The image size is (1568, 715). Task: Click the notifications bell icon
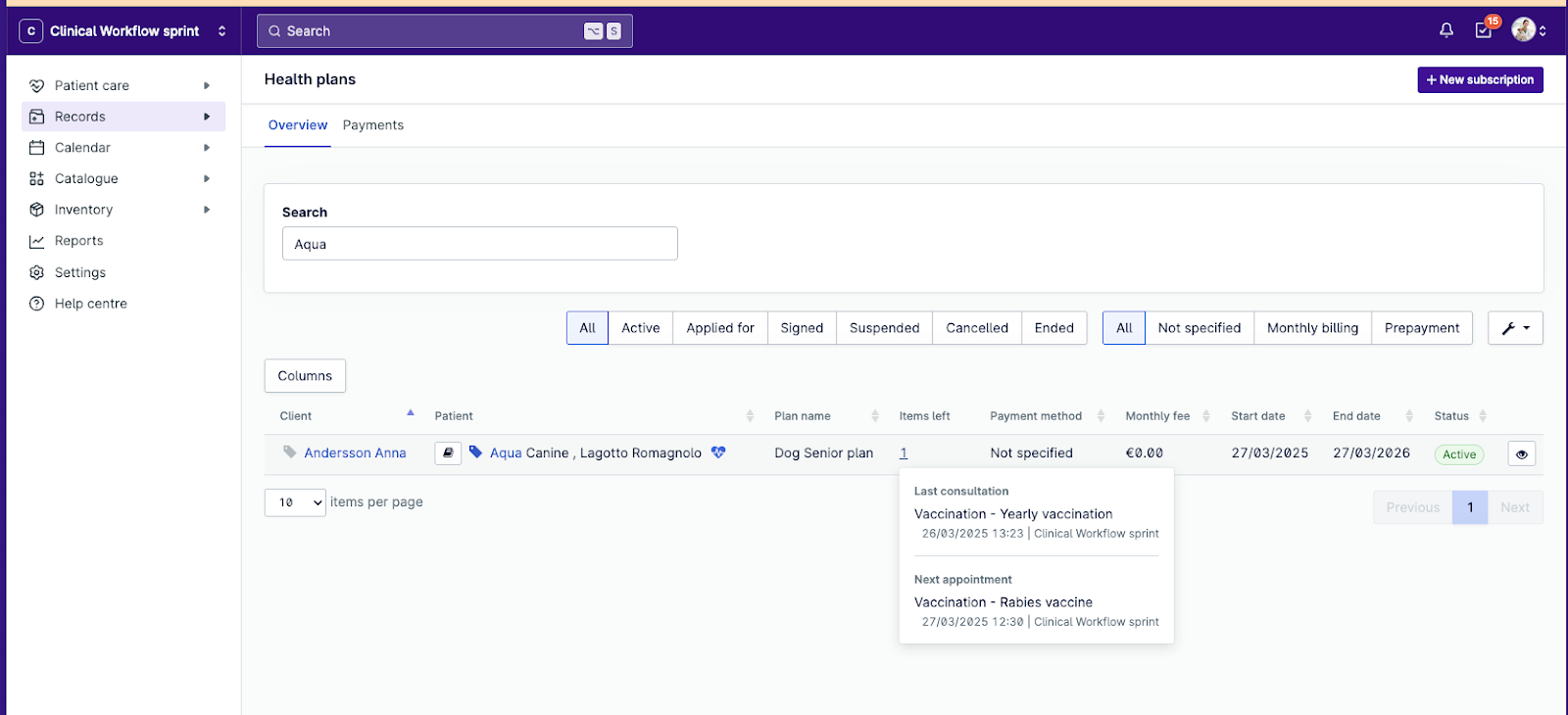1445,30
